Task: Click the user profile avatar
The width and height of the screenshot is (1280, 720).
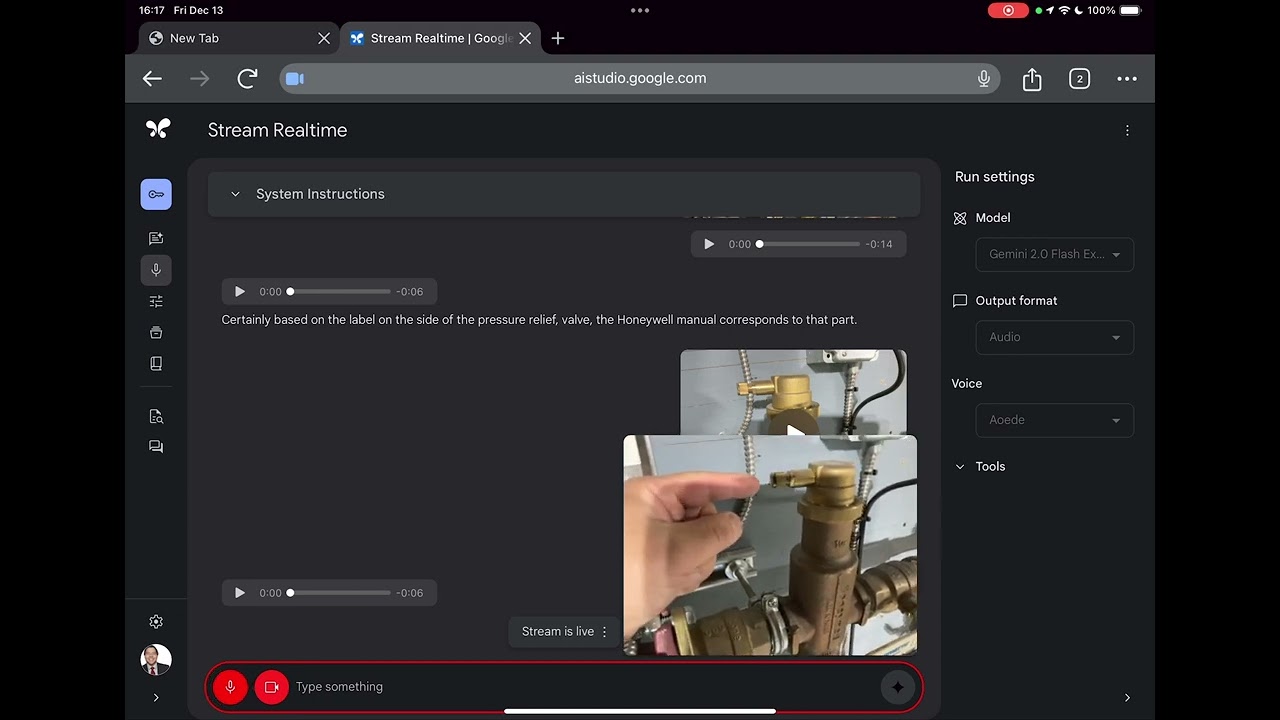Action: 156,660
